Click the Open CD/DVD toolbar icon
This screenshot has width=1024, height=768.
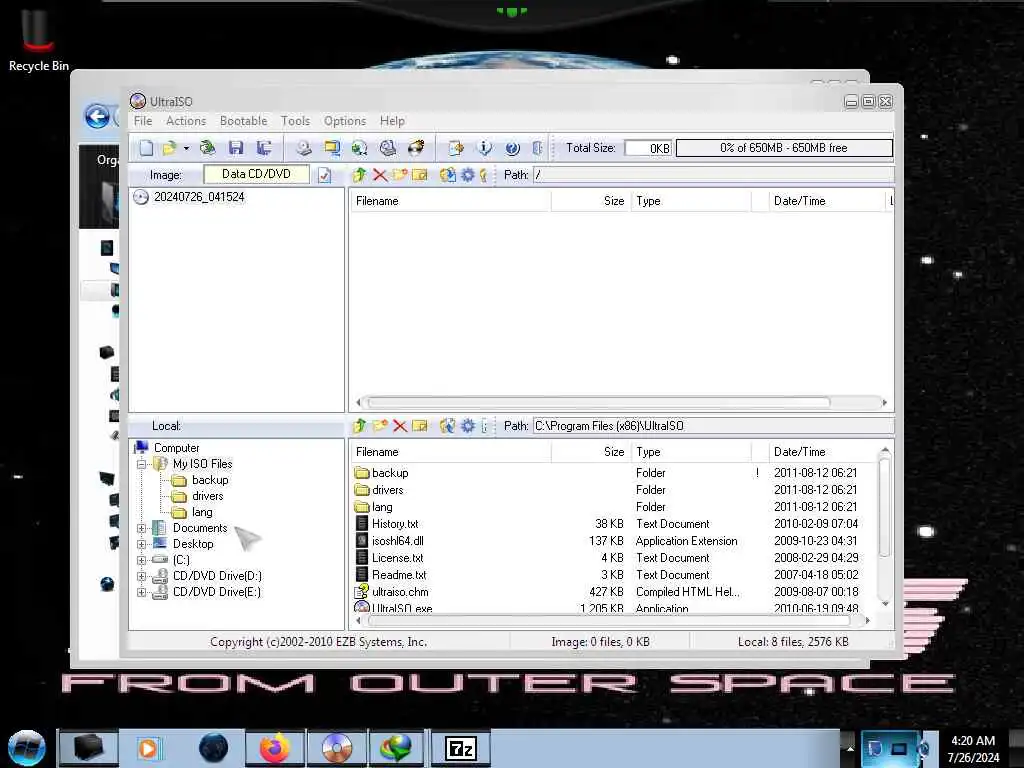point(208,148)
